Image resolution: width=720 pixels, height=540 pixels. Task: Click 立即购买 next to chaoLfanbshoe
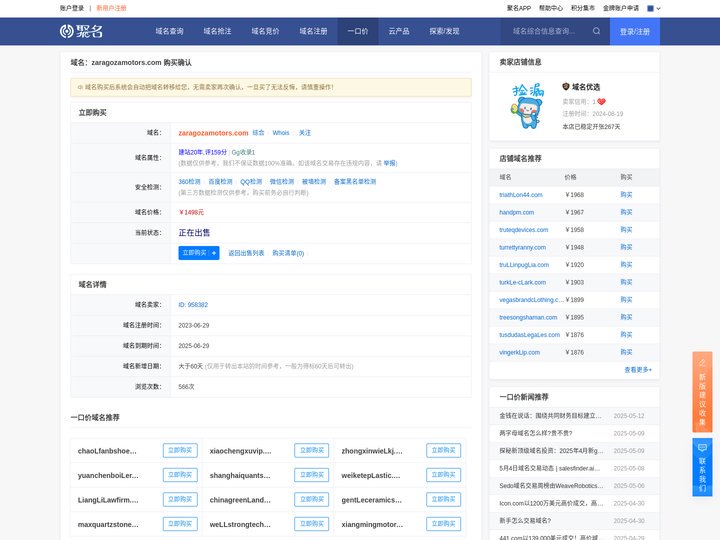pos(180,450)
